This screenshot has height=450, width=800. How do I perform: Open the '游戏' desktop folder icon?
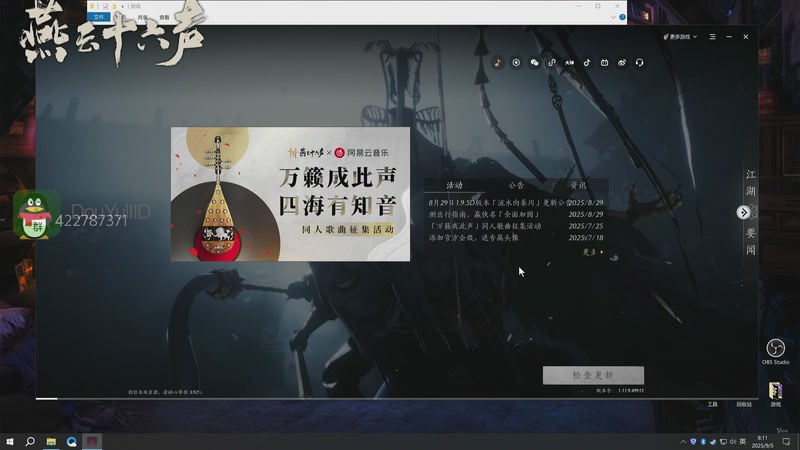coord(776,394)
